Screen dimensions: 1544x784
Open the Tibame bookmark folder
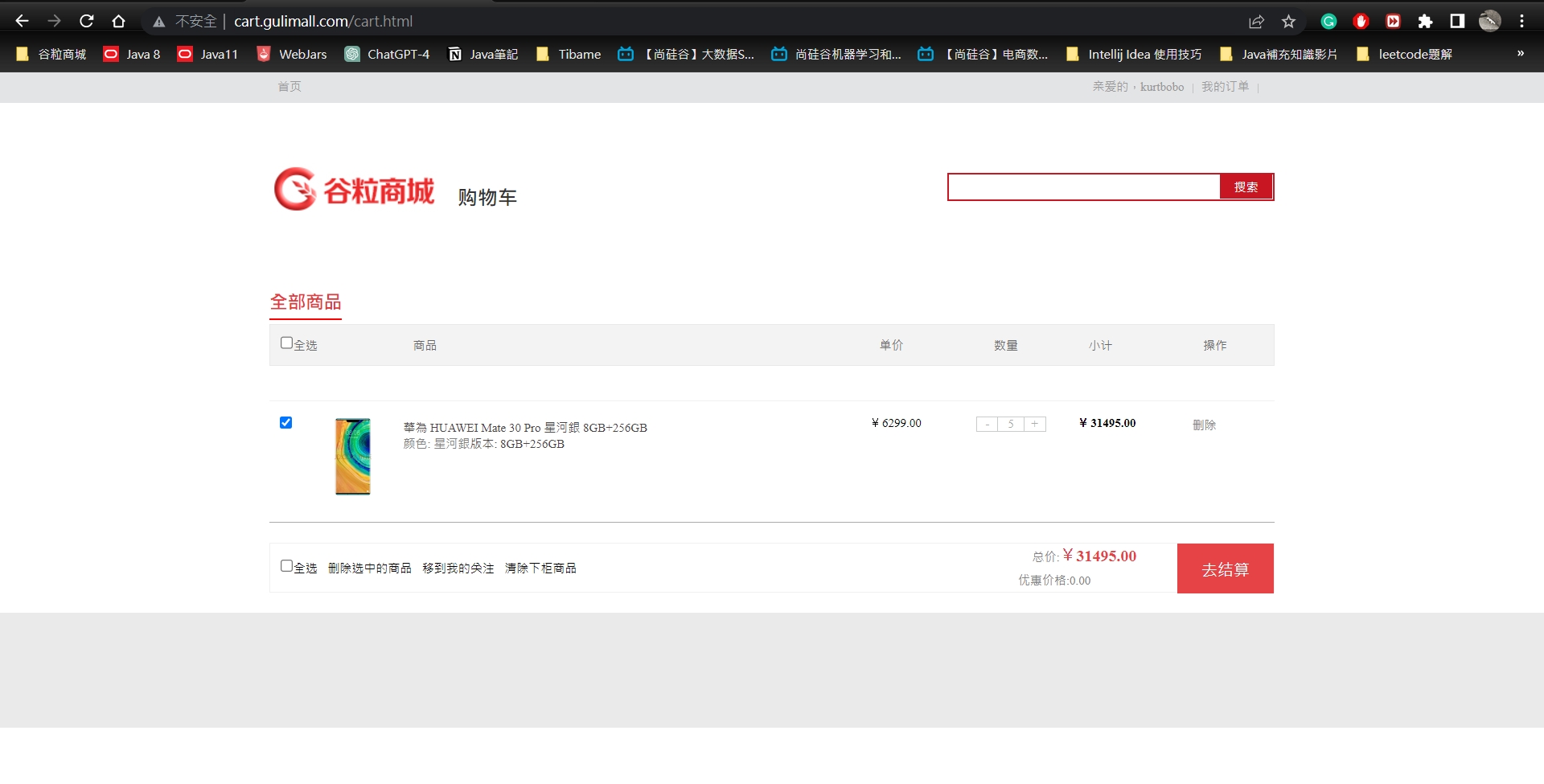pyautogui.click(x=569, y=54)
